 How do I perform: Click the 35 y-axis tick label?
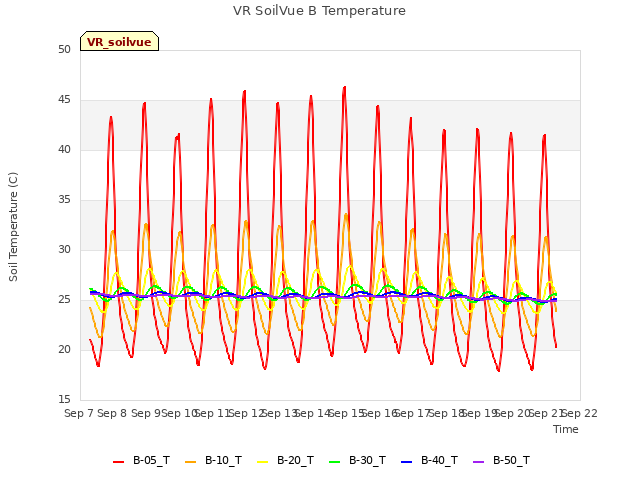coord(64,200)
